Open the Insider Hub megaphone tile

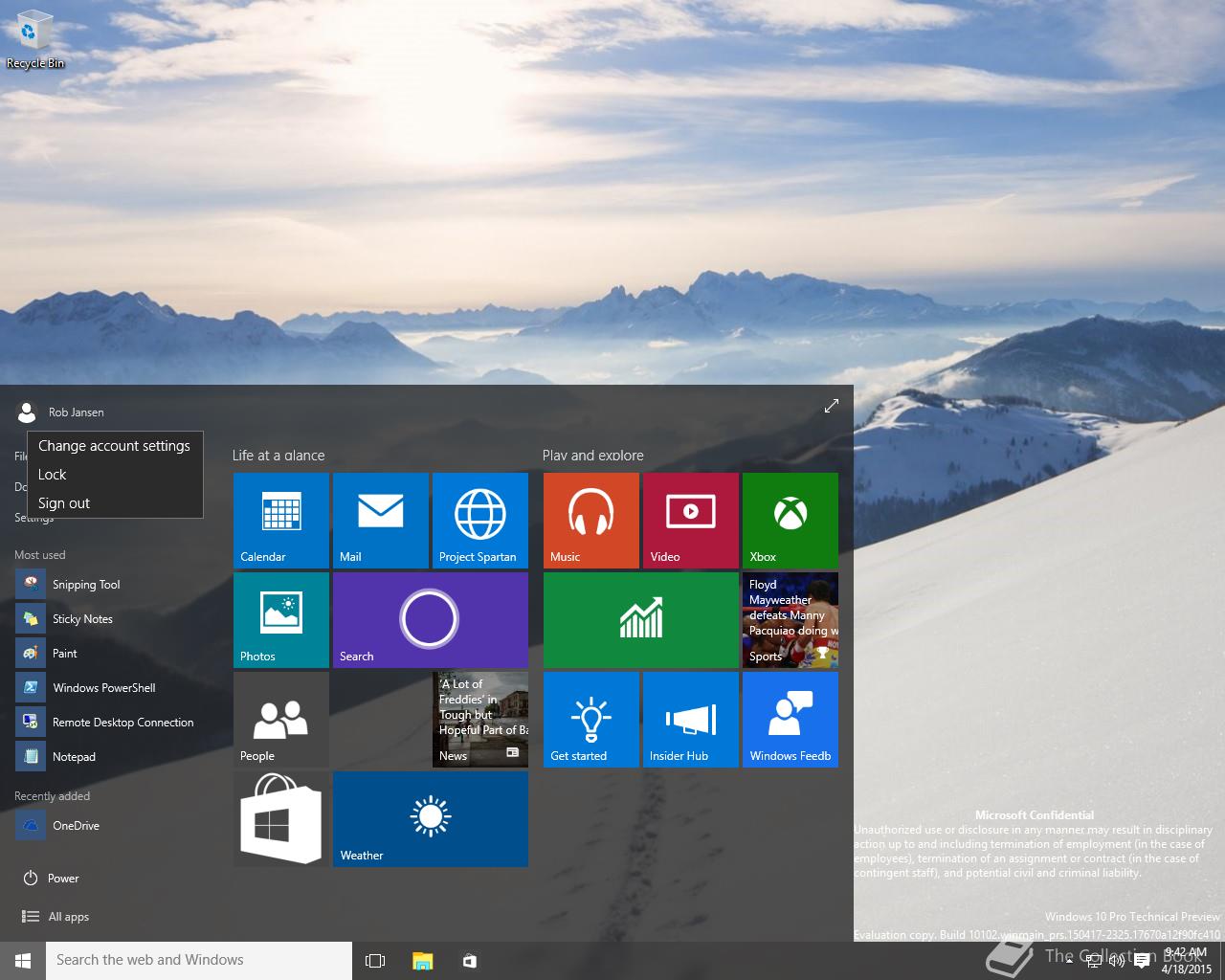[690, 719]
